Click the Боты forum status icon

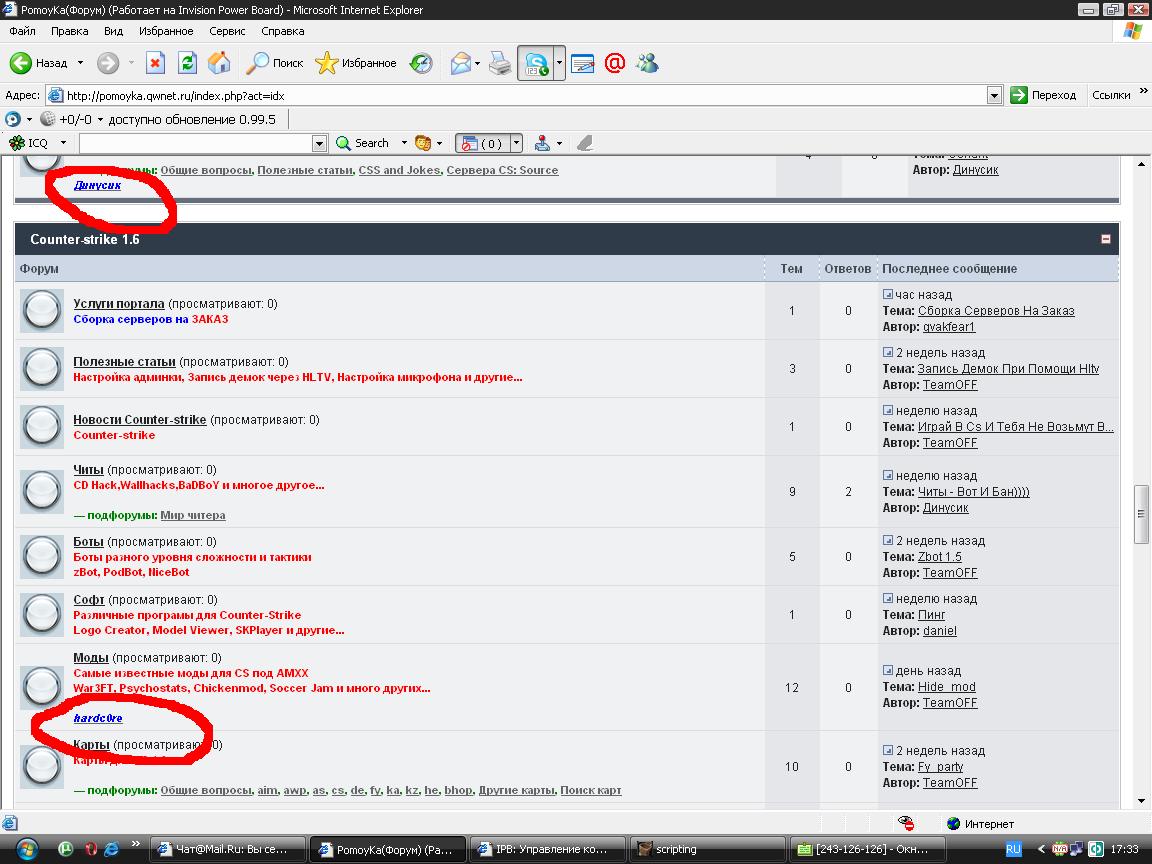coord(42,556)
